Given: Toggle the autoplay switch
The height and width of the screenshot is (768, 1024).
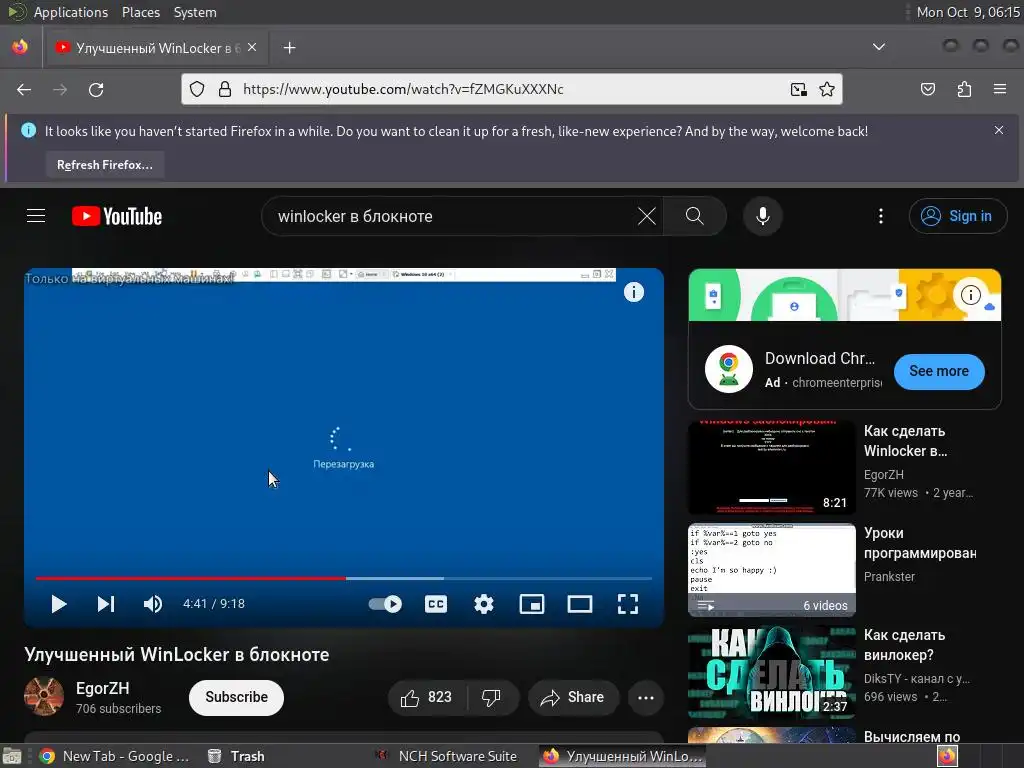Looking at the screenshot, I should (x=385, y=604).
